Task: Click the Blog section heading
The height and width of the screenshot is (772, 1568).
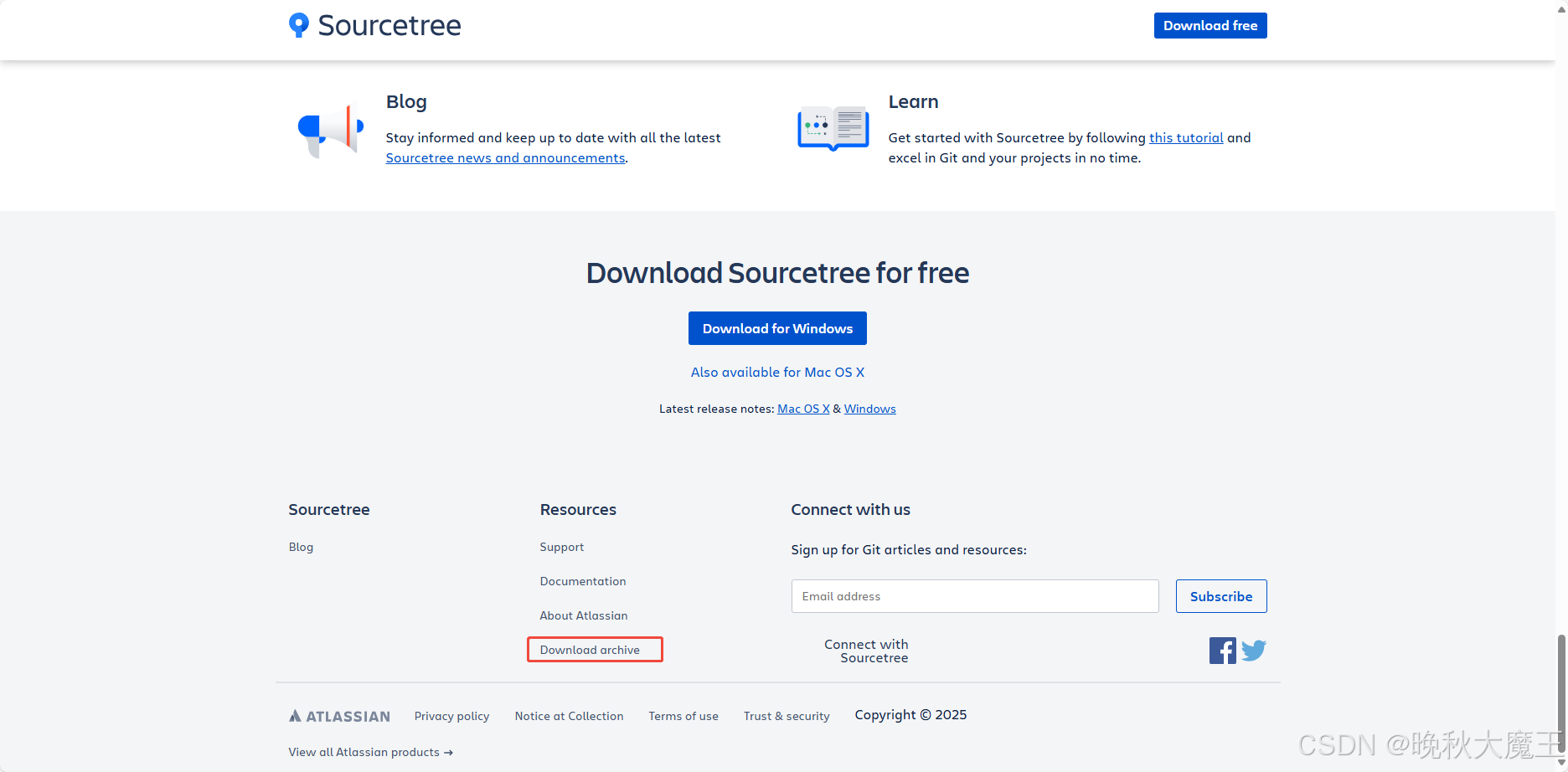Action: point(406,102)
